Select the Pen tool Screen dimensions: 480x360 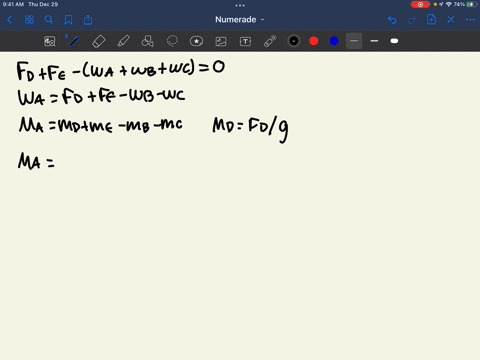pyautogui.click(x=74, y=41)
